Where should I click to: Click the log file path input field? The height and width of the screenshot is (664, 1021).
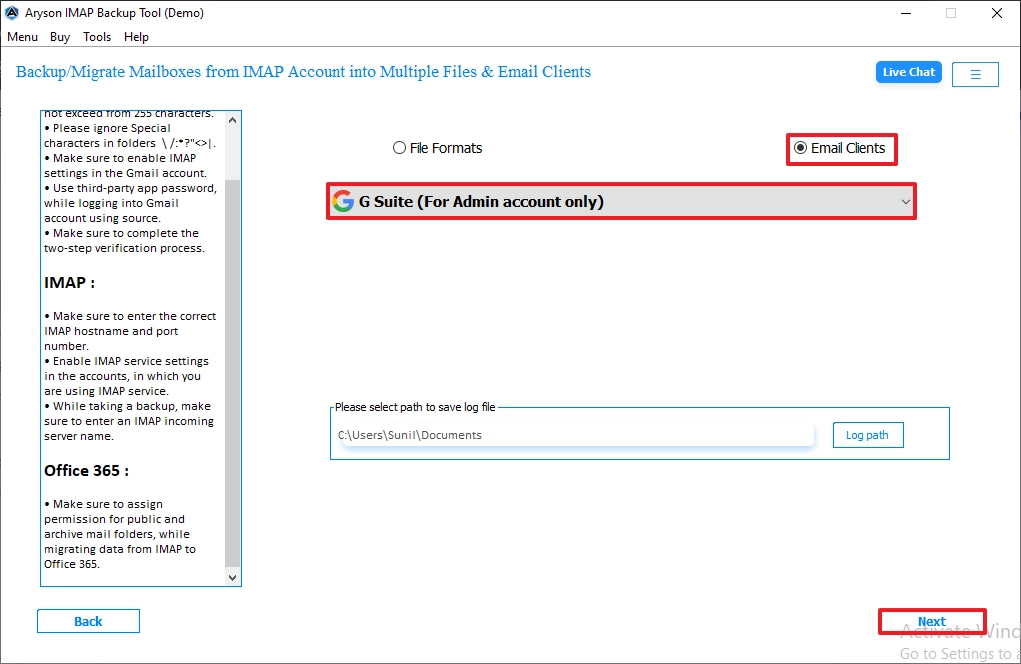pos(574,435)
